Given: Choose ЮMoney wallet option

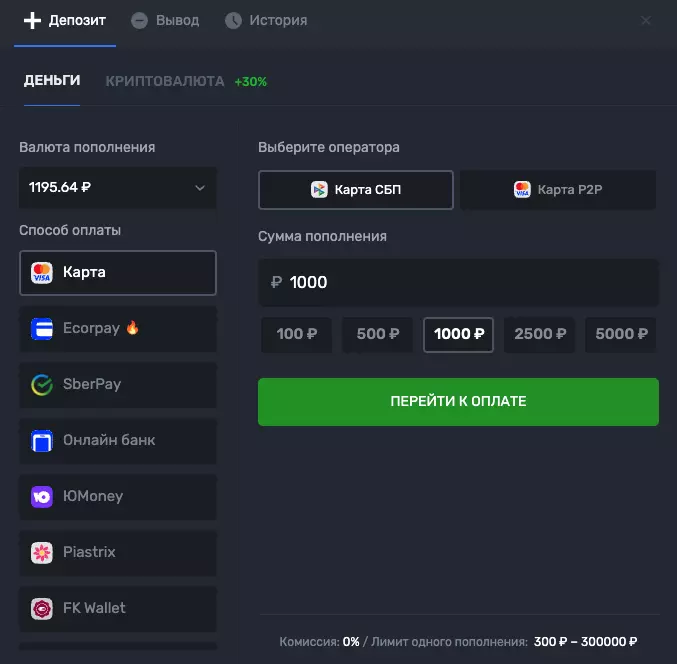Looking at the screenshot, I should tap(117, 496).
